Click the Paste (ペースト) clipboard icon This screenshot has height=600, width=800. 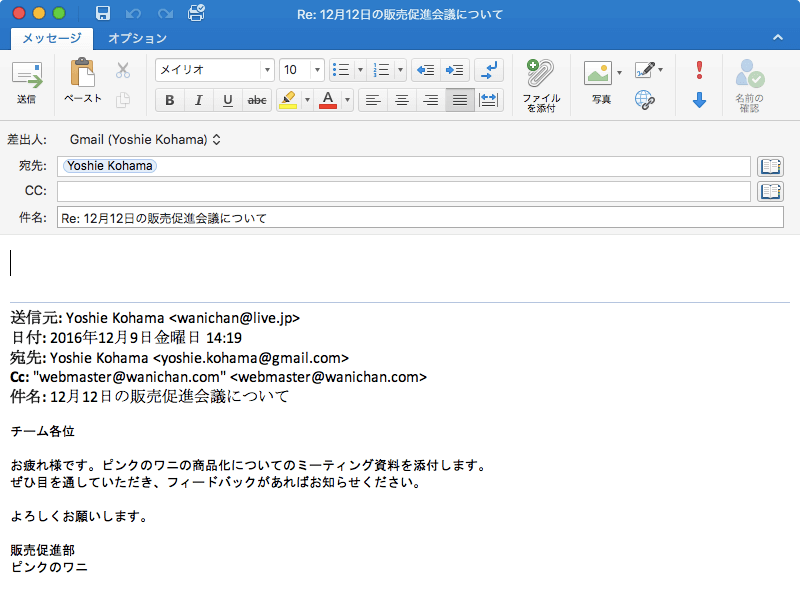coord(82,74)
